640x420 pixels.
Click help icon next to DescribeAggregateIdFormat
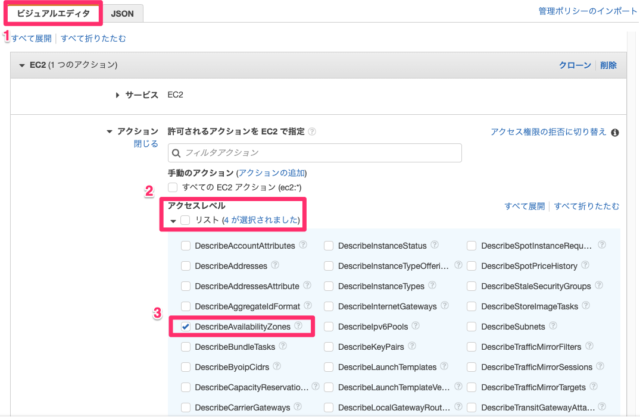click(x=308, y=305)
